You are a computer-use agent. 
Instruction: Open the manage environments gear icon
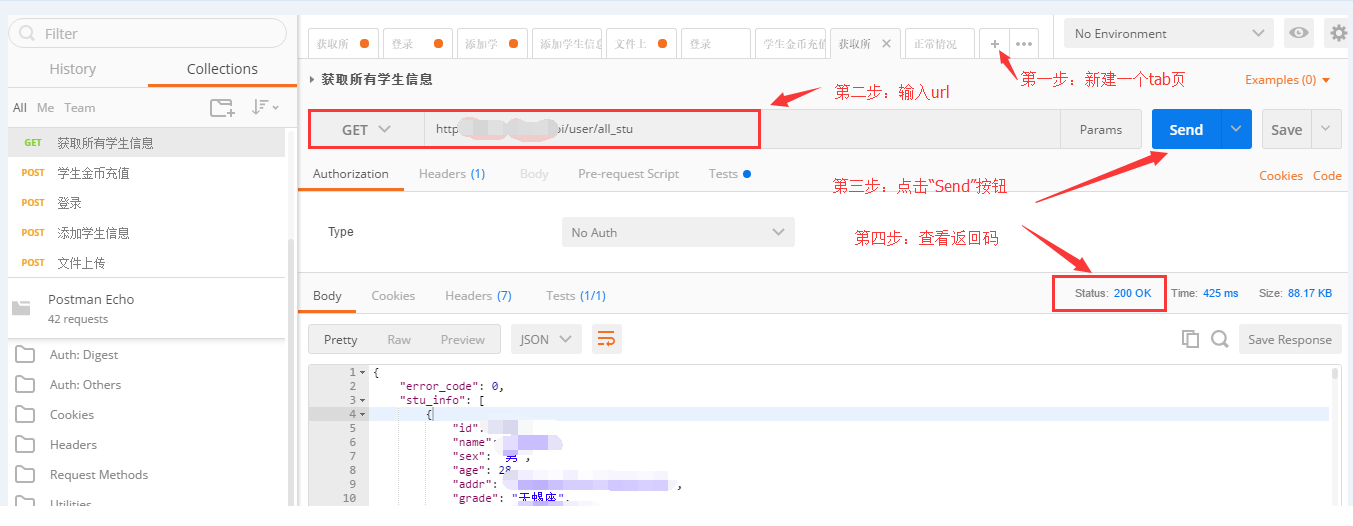pyautogui.click(x=1339, y=33)
